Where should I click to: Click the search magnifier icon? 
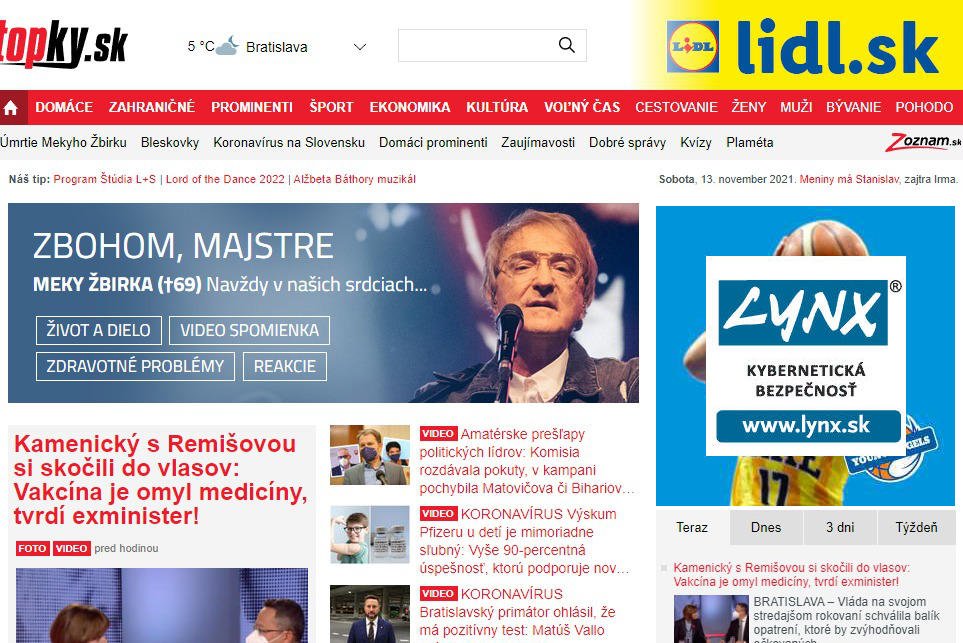(x=566, y=45)
